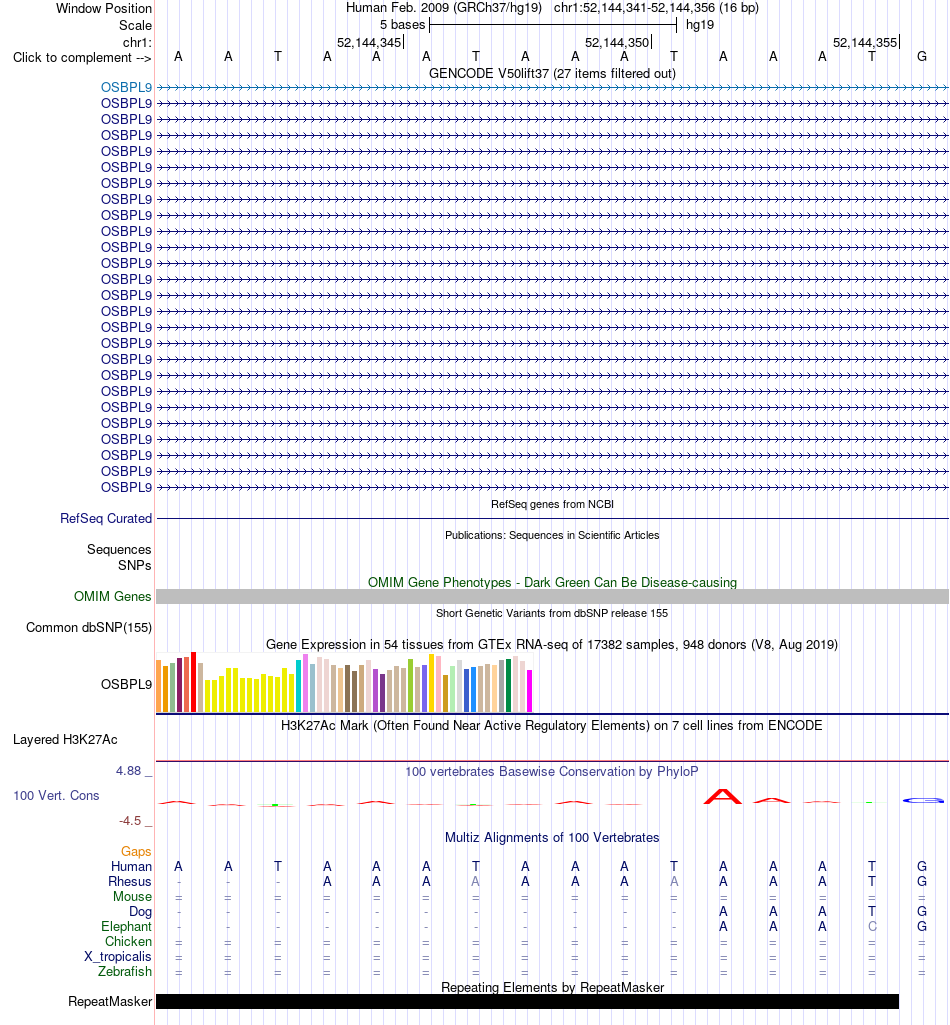
Task: Click the Common dbSNP(155) track label
Action: tap(89, 628)
